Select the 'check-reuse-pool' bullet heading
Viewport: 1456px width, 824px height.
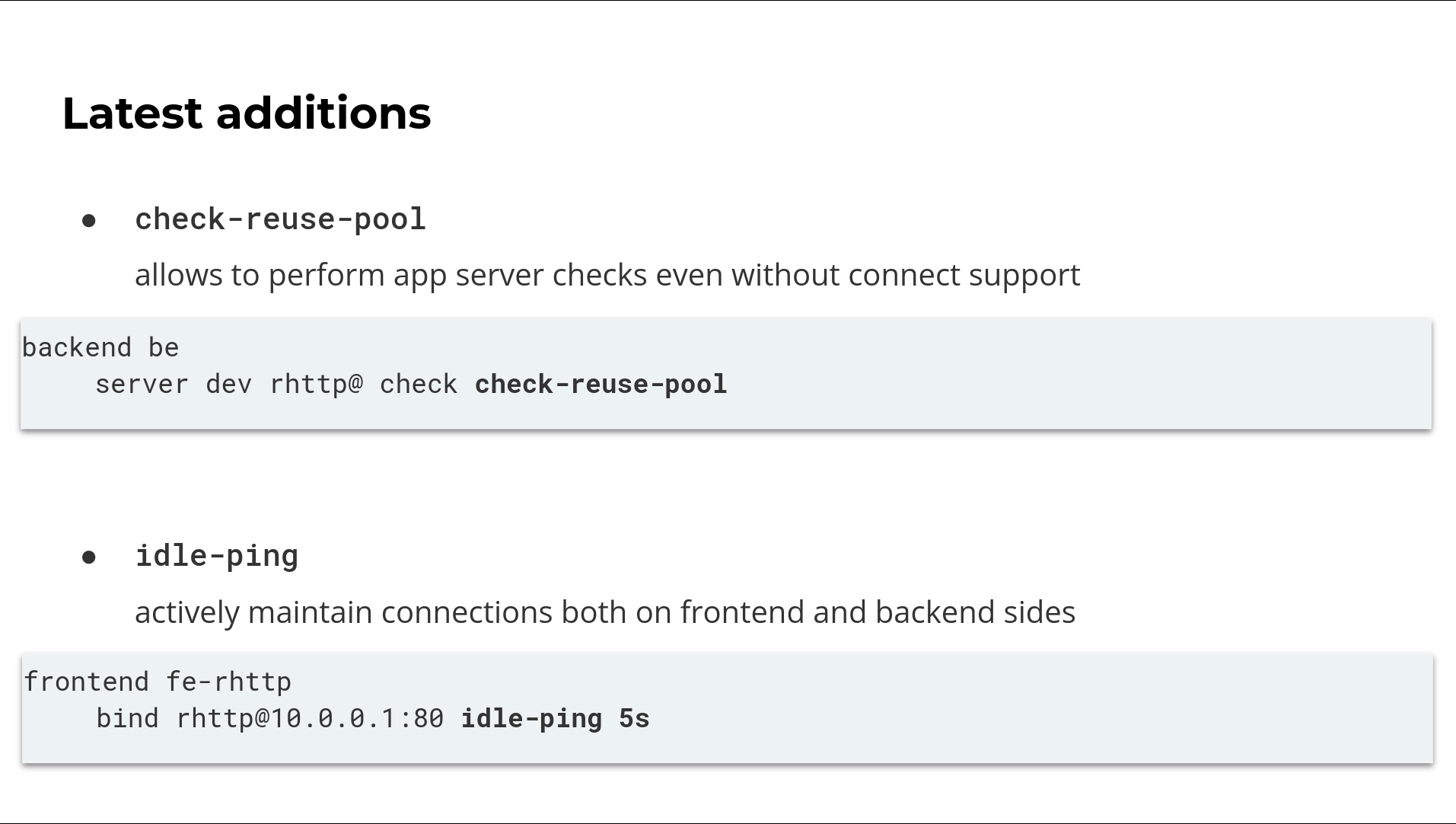[x=280, y=219]
